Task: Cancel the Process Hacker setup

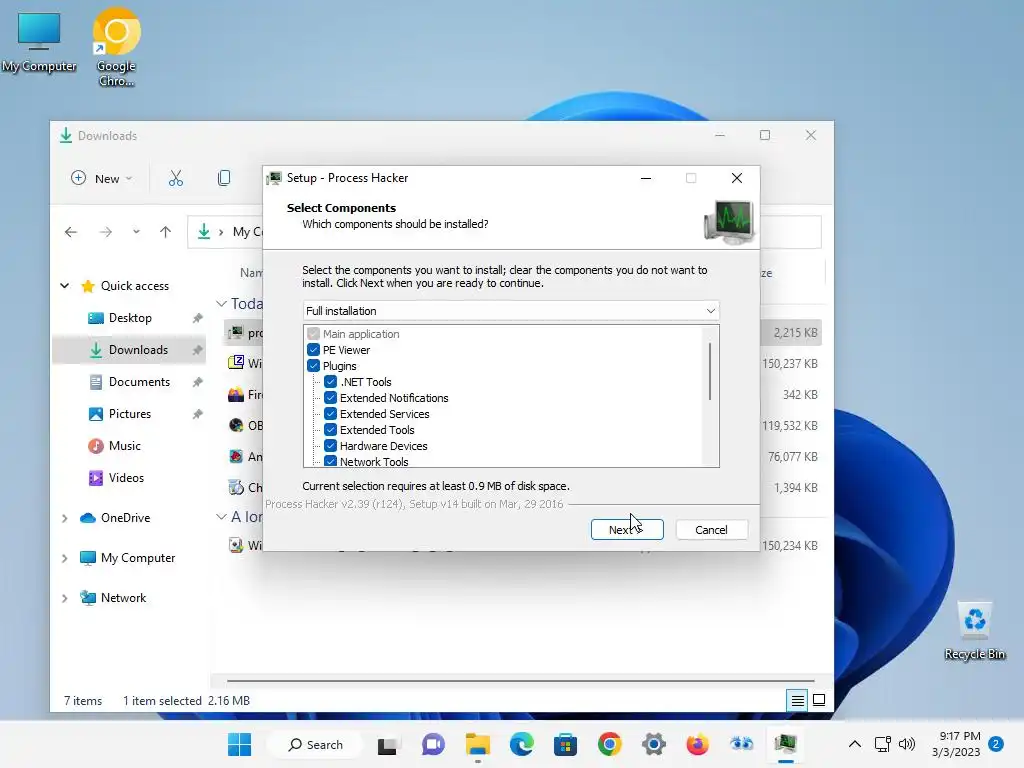Action: (x=711, y=530)
